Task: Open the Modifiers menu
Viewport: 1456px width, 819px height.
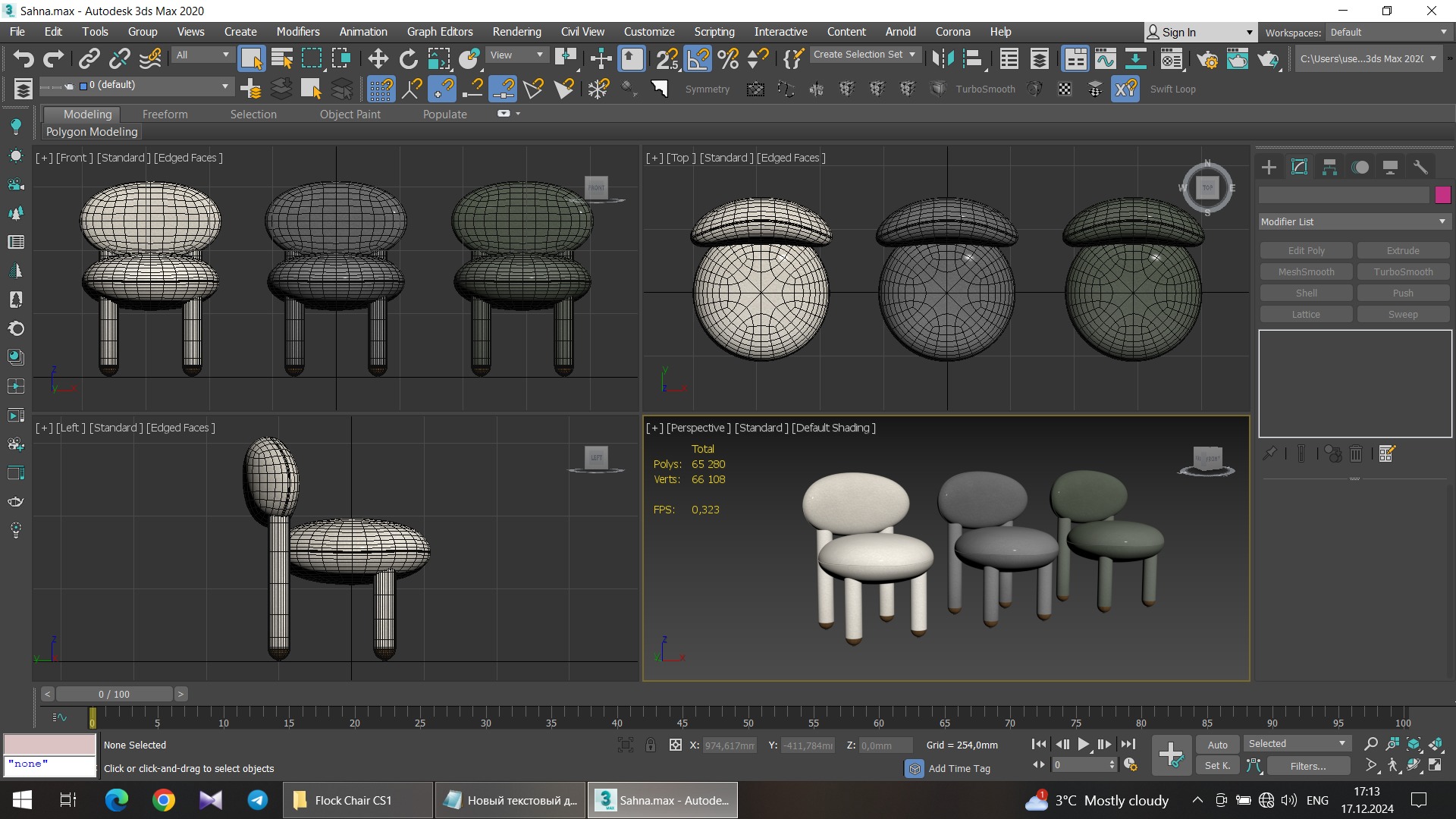Action: pos(298,32)
